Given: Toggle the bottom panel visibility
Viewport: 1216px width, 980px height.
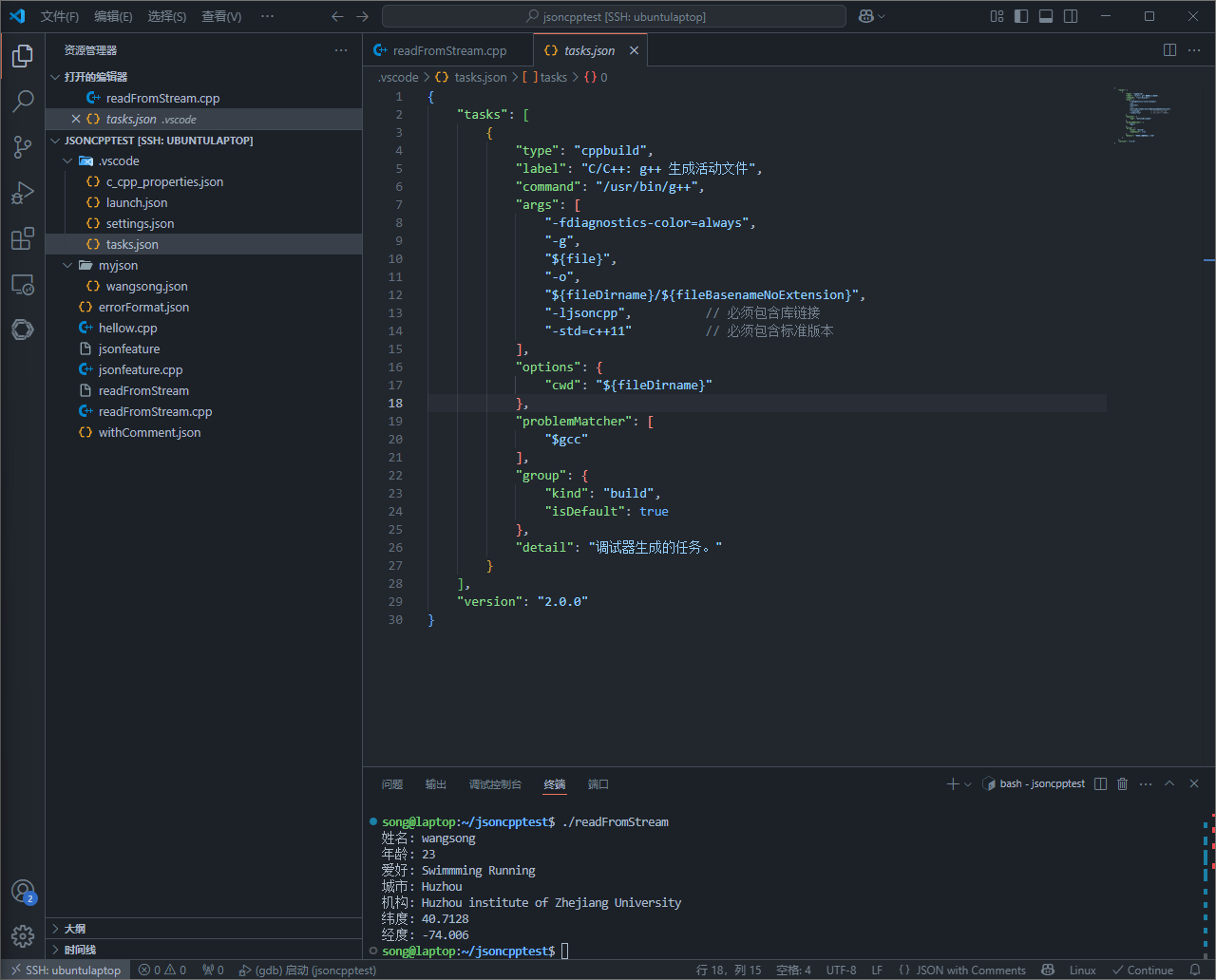Looking at the screenshot, I should (x=1046, y=16).
